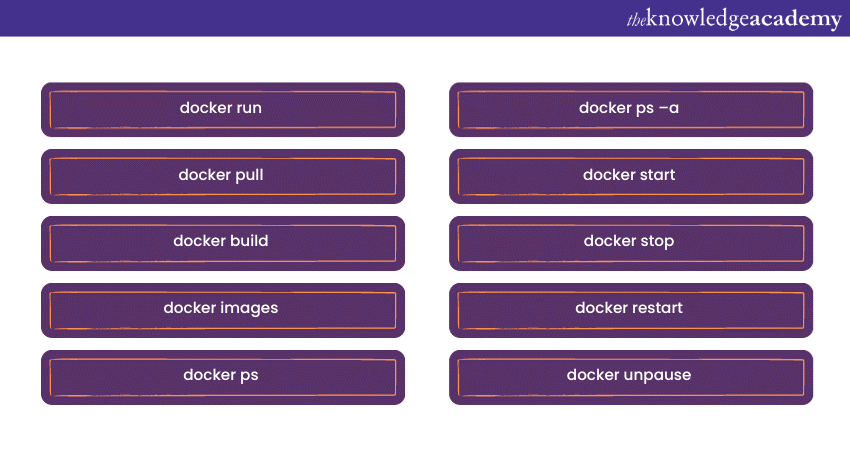Image resolution: width=850 pixels, height=450 pixels.
Task: Click the docker unpause command box
Action: tap(630, 375)
